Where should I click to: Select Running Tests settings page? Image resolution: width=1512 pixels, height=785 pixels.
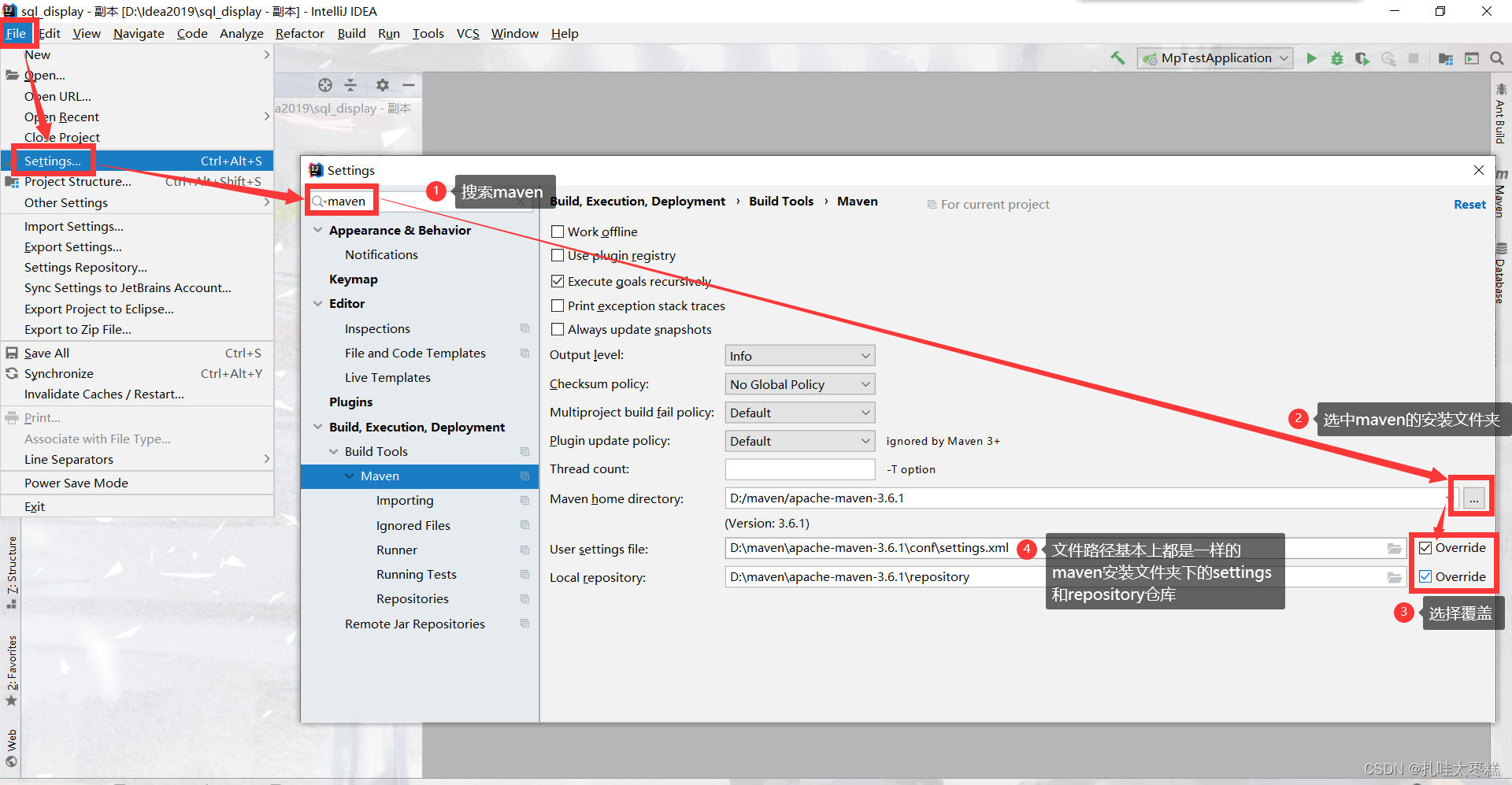point(417,574)
